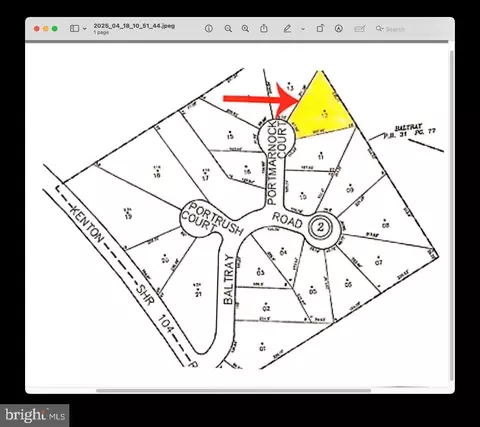This screenshot has height=427, width=480.
Task: Click the green full-screen window button
Action: click(55, 29)
